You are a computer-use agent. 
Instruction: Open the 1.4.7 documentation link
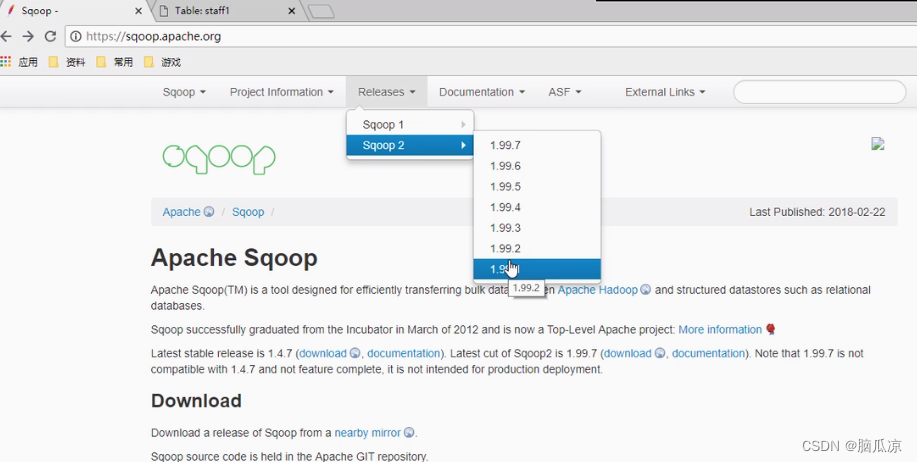[x=403, y=353]
